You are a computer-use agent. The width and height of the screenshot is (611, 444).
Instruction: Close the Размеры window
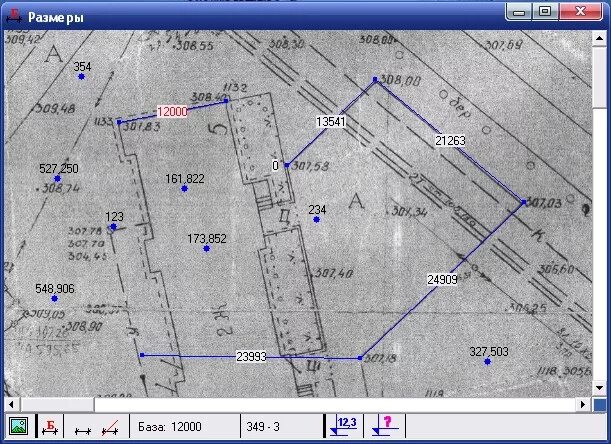pos(580,12)
